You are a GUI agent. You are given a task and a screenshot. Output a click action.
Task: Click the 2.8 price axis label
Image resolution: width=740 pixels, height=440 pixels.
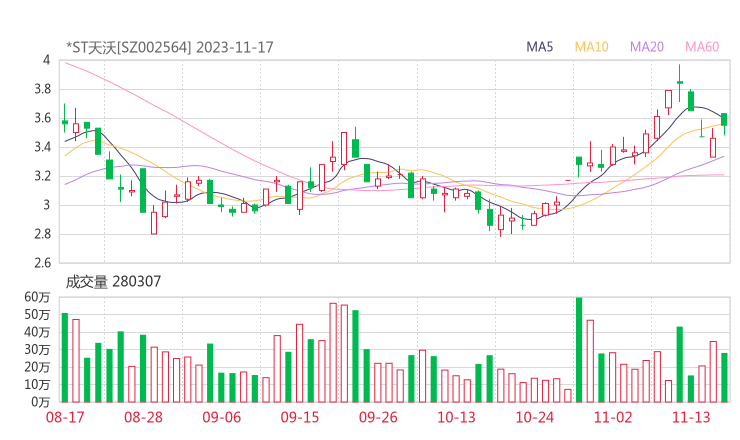click(42, 234)
